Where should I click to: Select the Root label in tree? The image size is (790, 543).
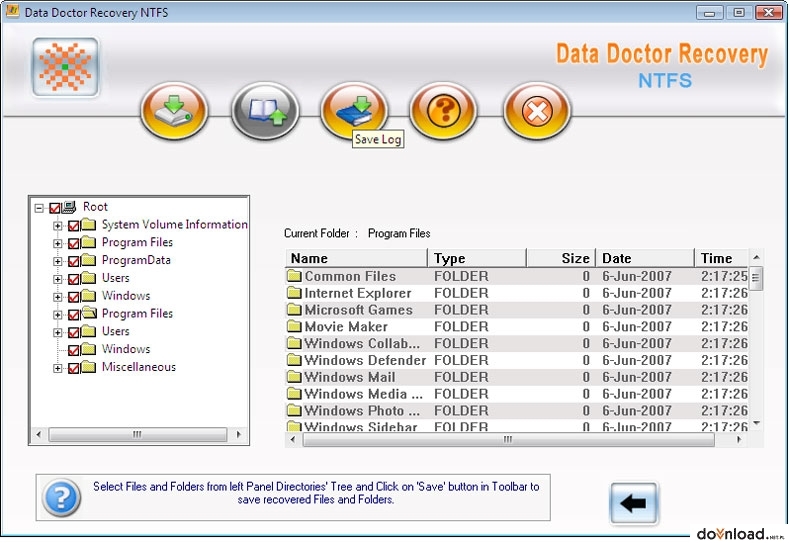pos(95,207)
